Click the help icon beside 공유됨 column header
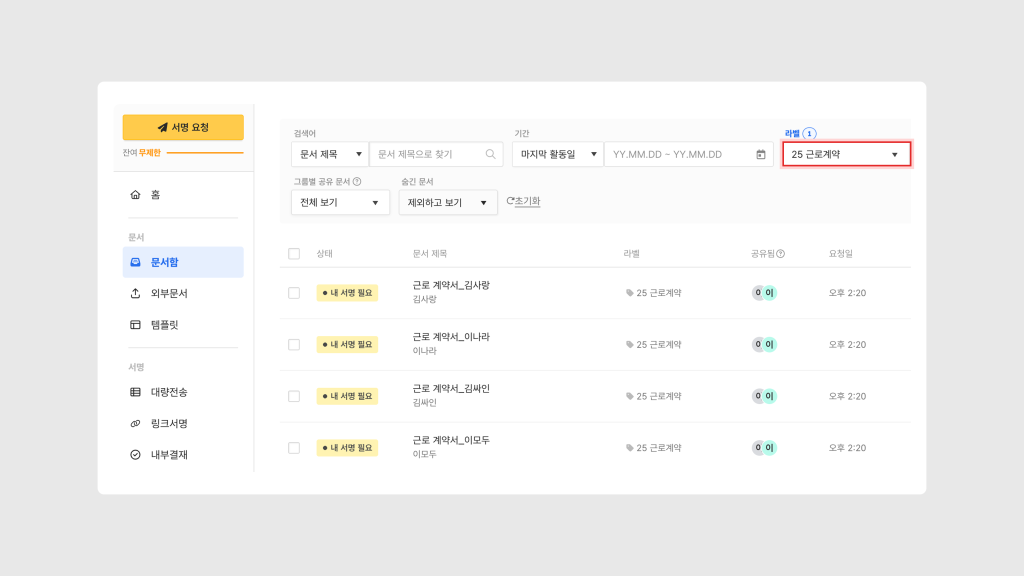The image size is (1024, 576). pyautogui.click(x=780, y=254)
